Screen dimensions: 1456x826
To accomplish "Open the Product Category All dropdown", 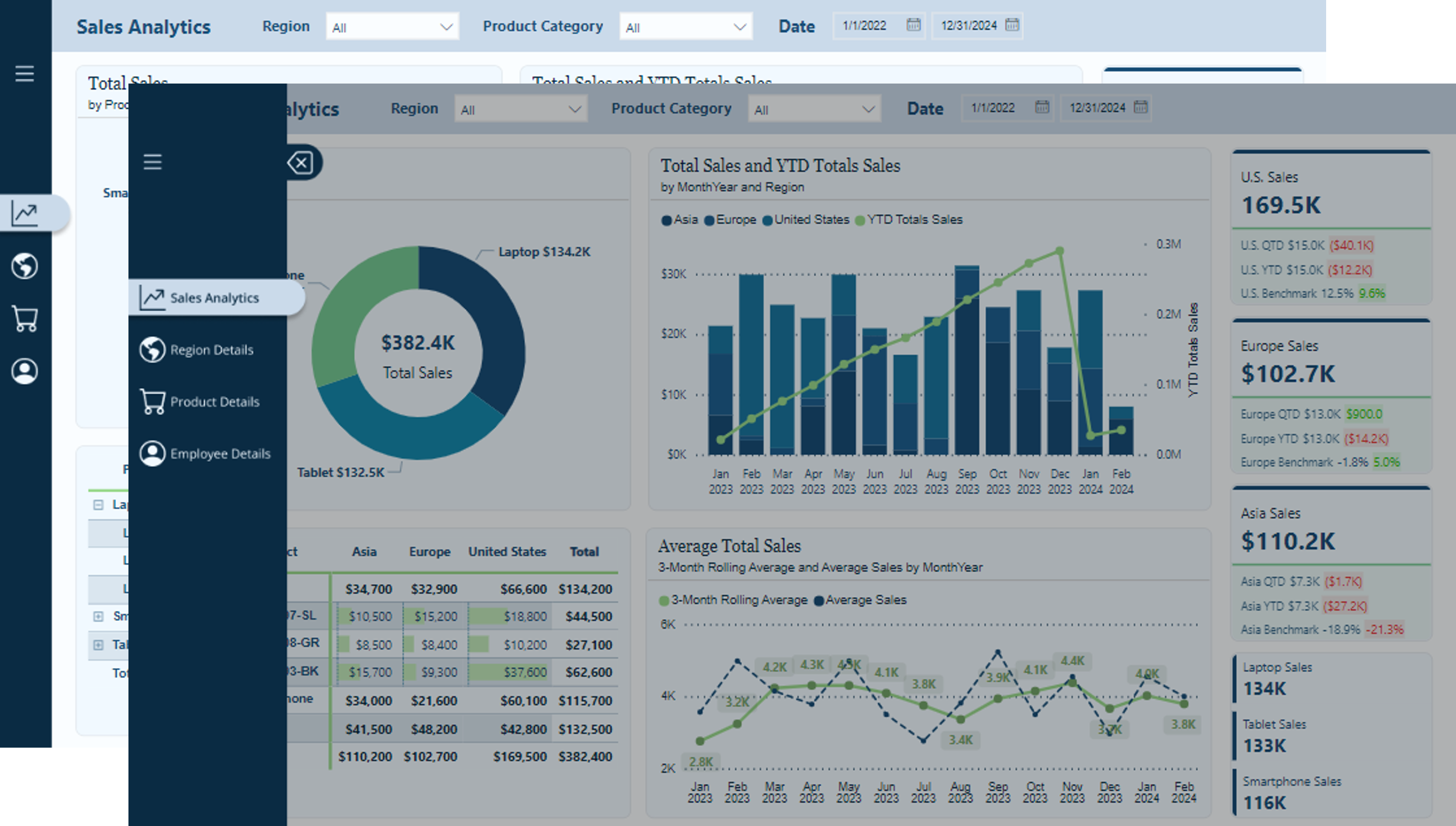I will pyautogui.click(x=814, y=109).
